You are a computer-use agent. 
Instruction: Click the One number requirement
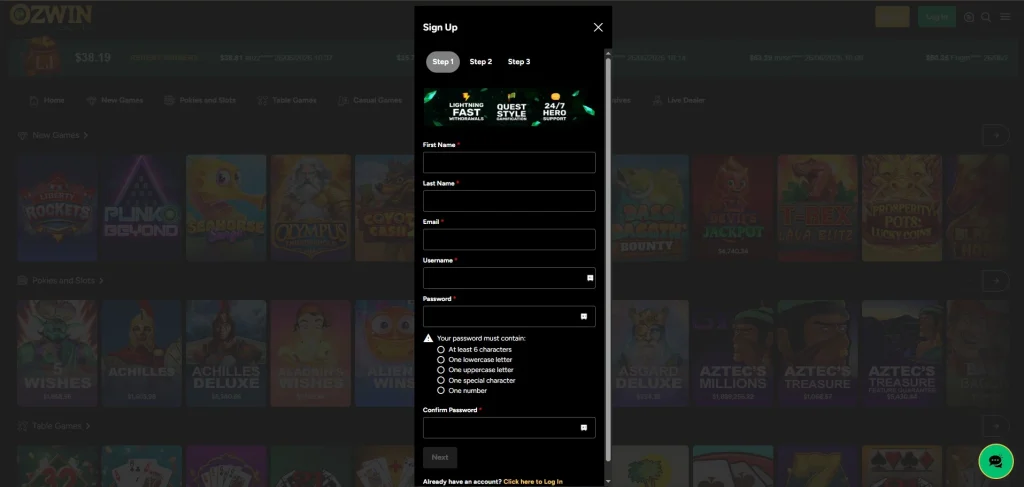point(462,391)
